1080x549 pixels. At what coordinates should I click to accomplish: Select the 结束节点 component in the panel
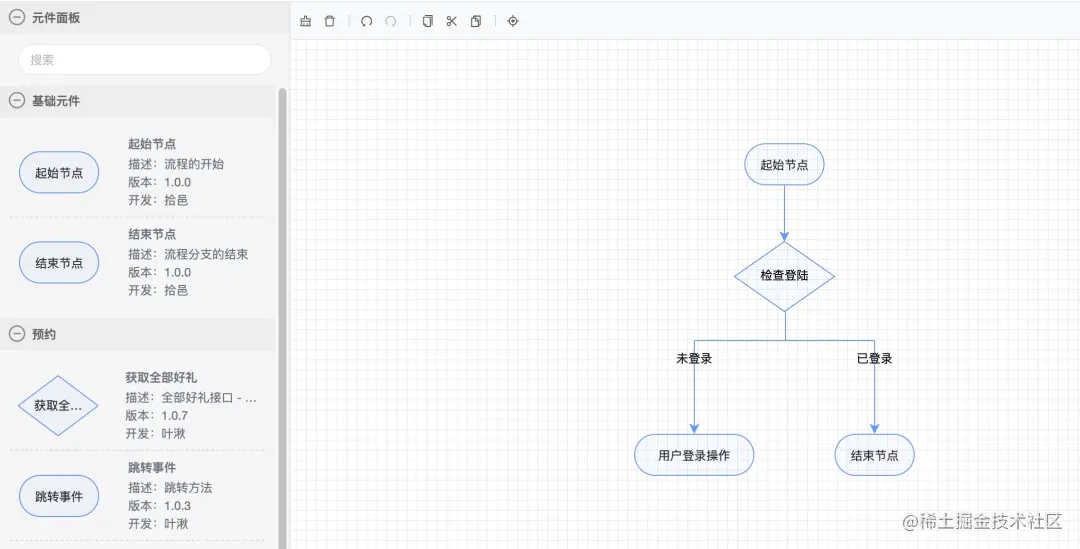59,262
